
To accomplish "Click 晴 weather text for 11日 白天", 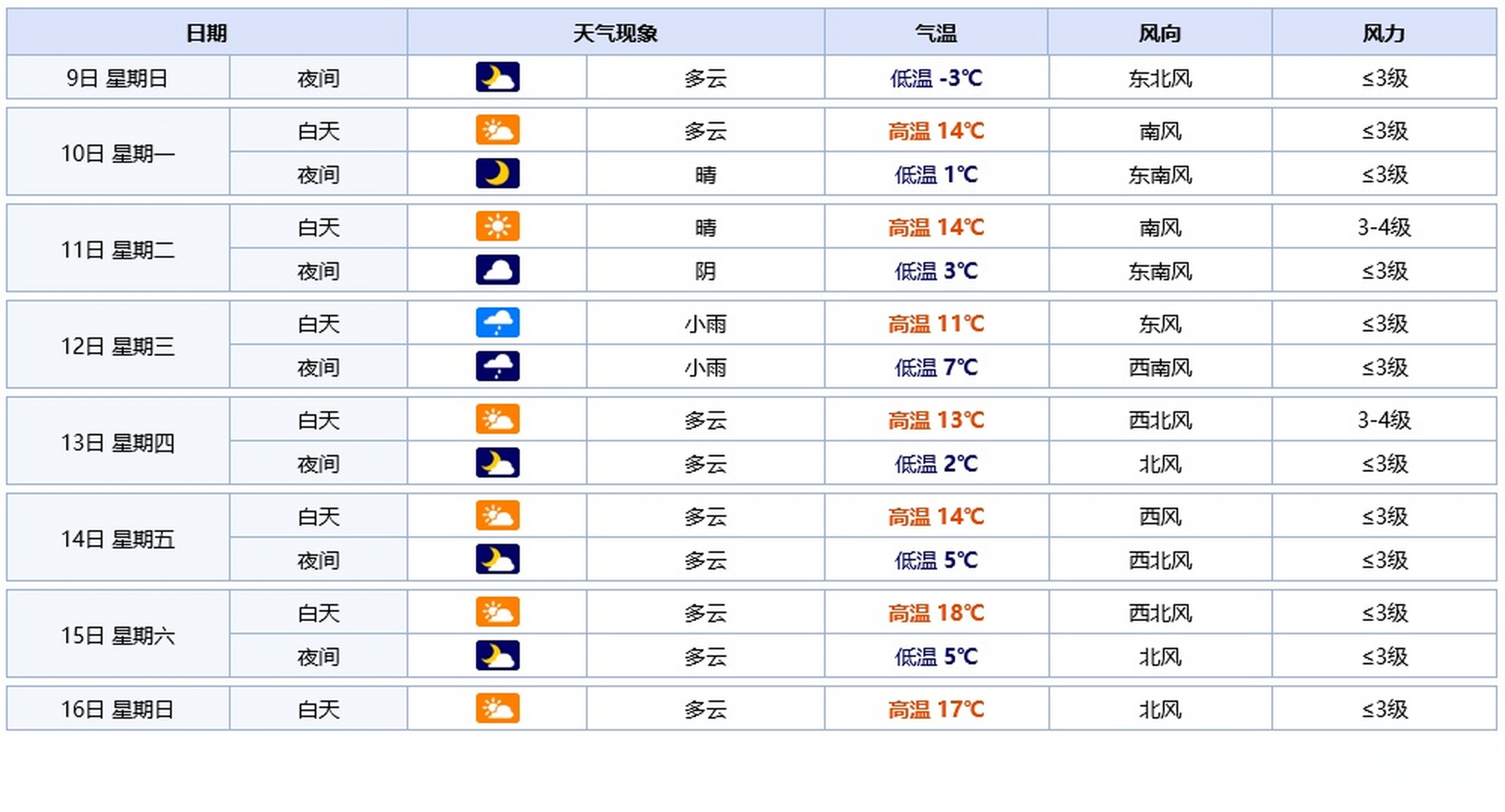I will point(706,227).
